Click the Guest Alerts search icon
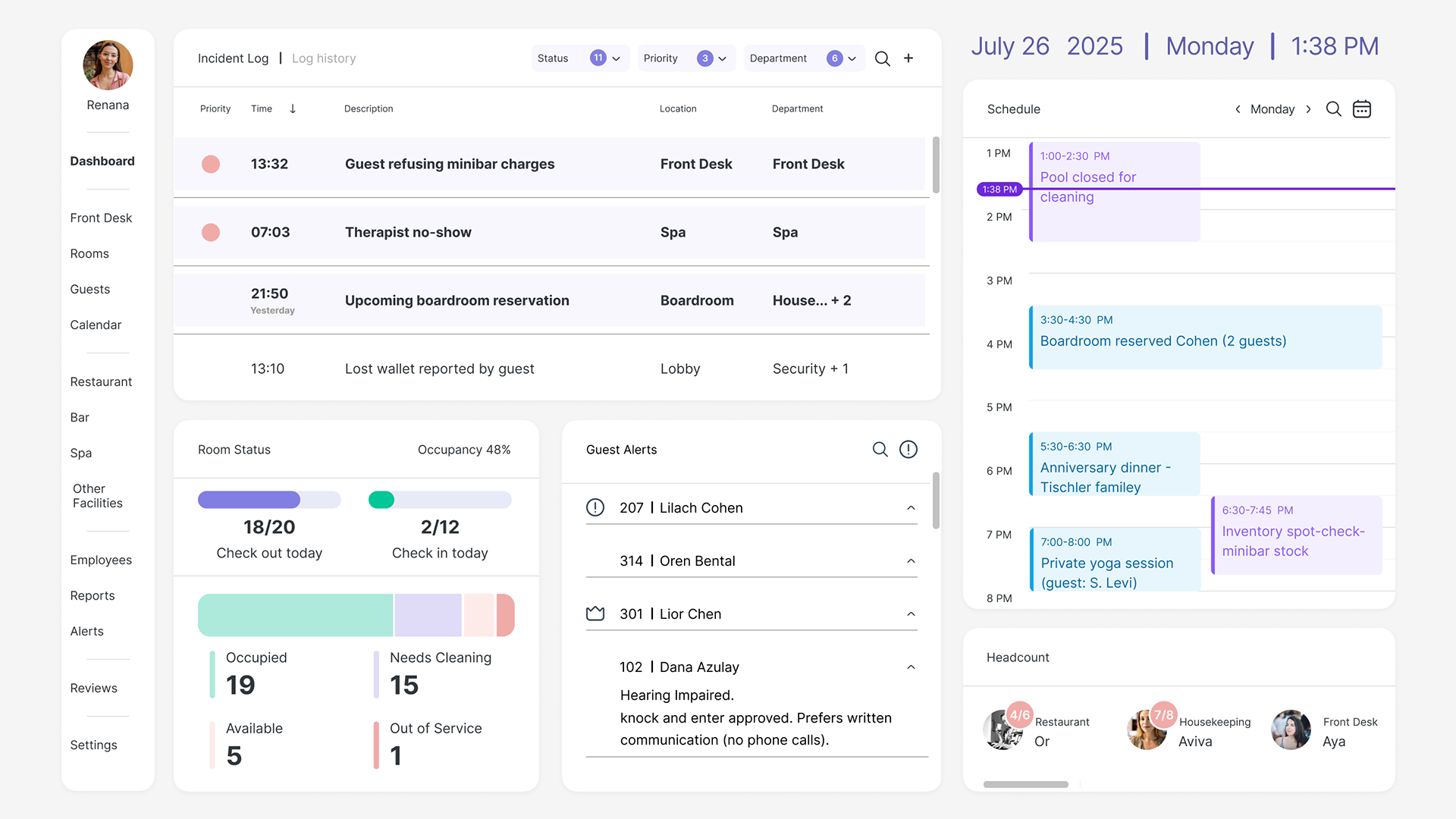The image size is (1456, 819). click(880, 450)
